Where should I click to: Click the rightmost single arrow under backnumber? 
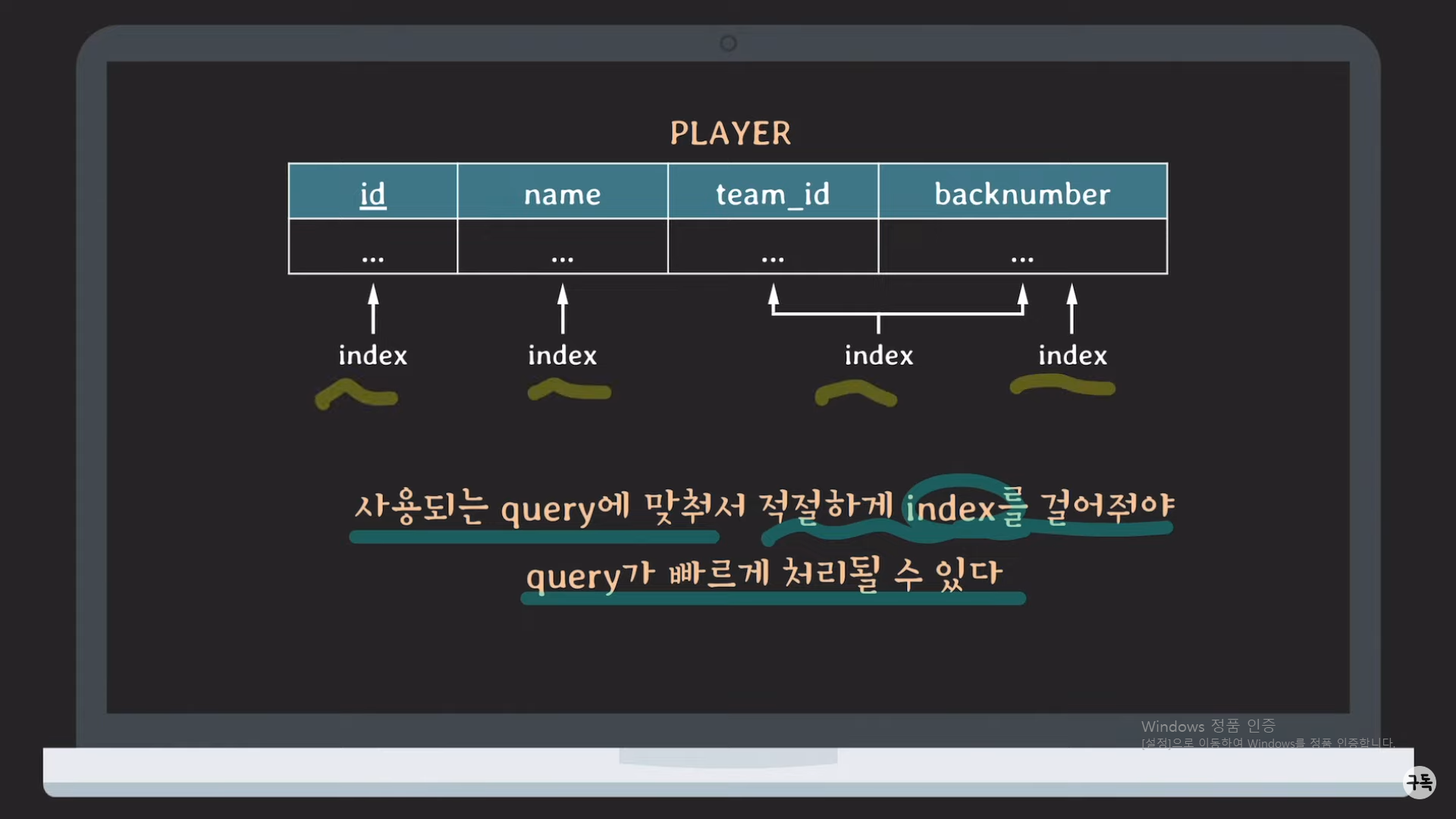1072,309
